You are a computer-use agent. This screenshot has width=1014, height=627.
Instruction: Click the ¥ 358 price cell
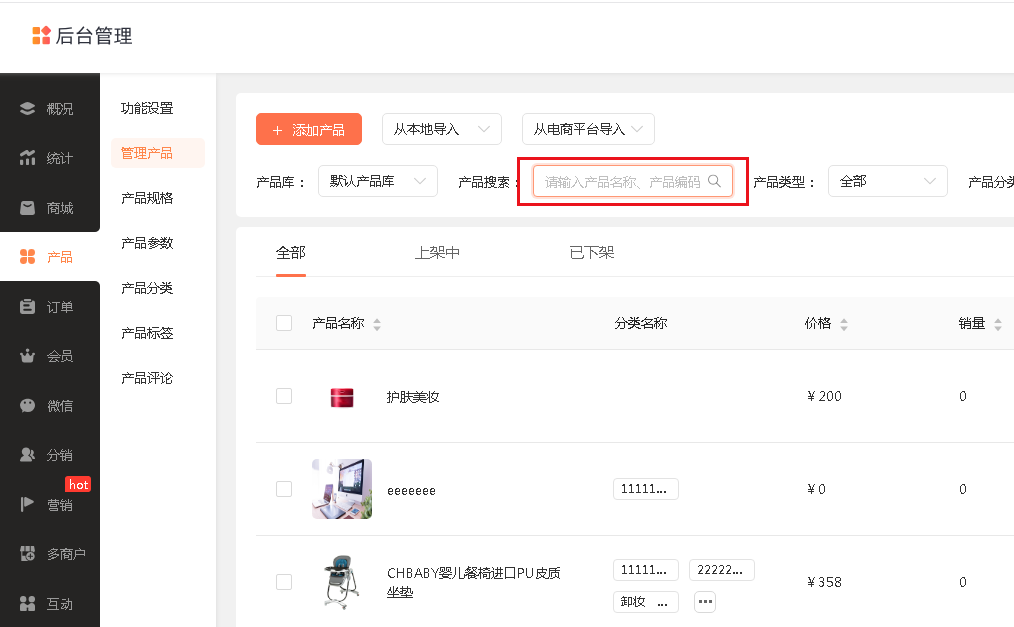824,582
